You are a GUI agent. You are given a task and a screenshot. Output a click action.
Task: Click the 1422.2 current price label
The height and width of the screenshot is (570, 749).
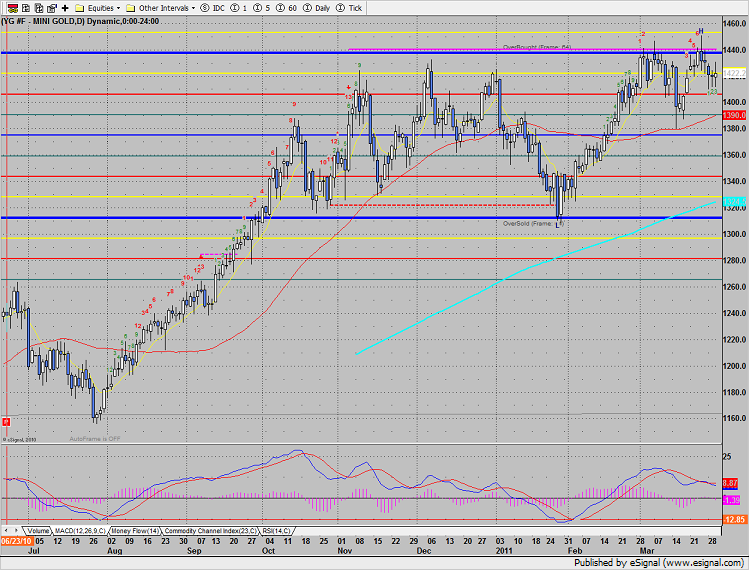click(734, 73)
